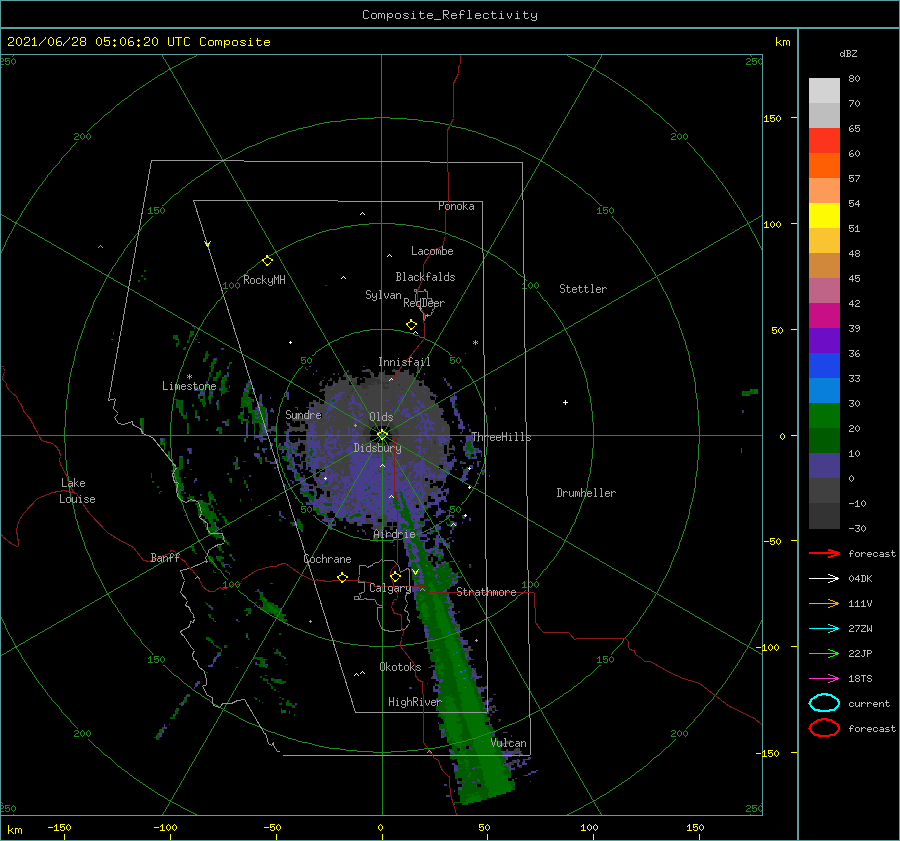Click the green 22JP arrow symbol
Screen dimensions: 900x841
[x=824, y=653]
